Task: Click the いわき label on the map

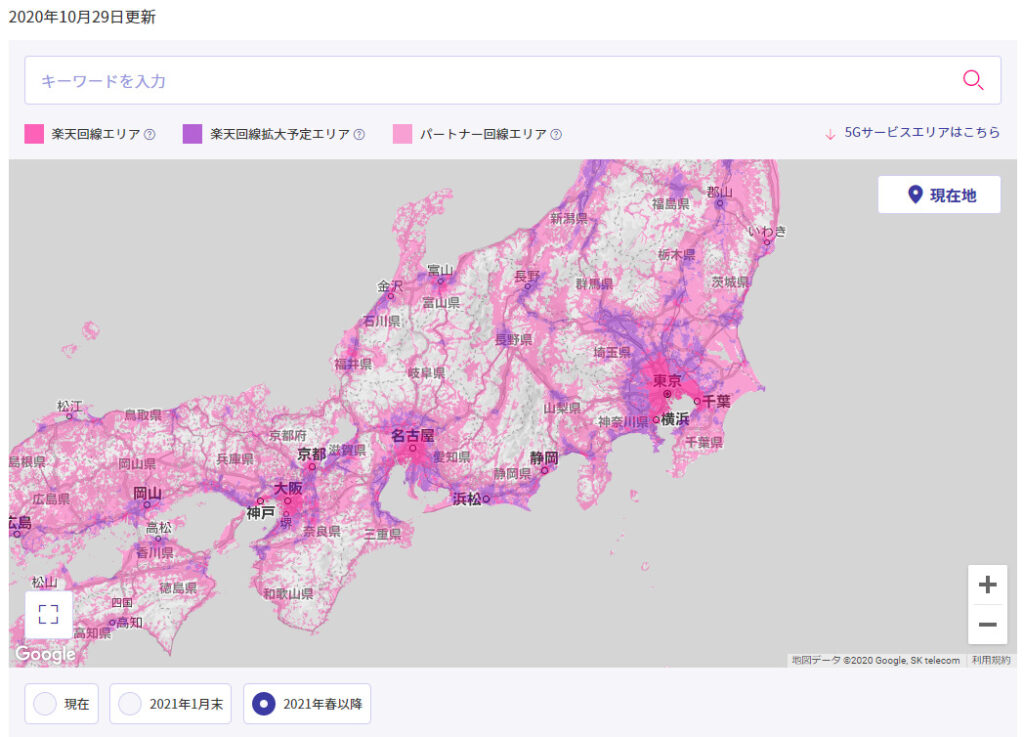Action: click(767, 230)
